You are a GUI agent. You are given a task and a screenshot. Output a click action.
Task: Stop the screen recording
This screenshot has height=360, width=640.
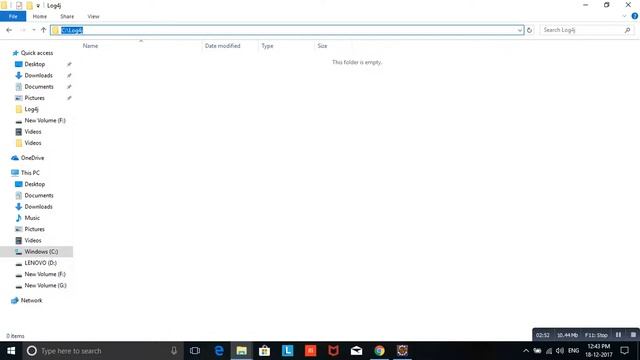coord(633,335)
